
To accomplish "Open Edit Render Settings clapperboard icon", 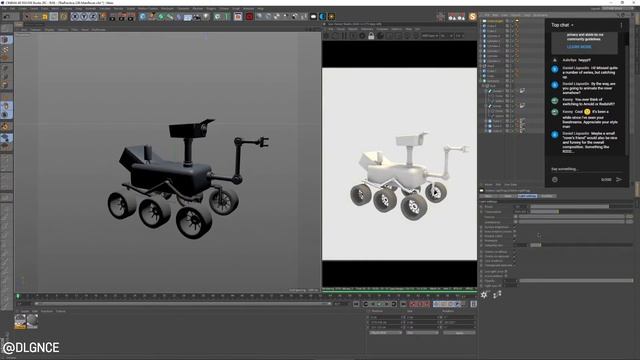I will click(131, 17).
